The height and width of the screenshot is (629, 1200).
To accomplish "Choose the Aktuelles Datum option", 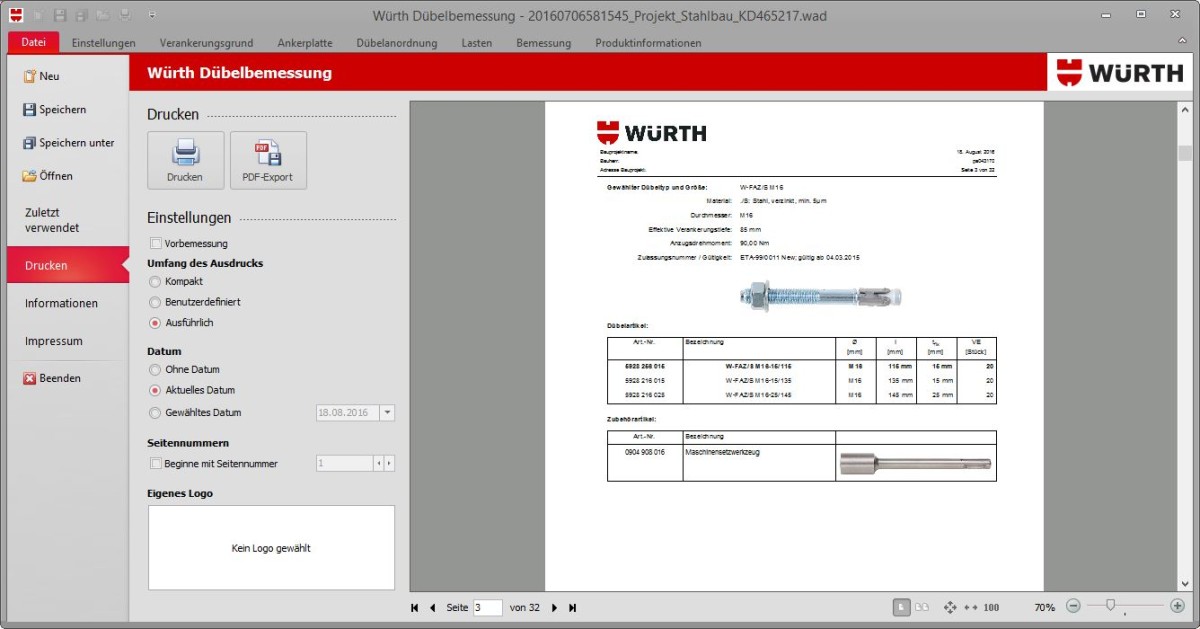I will click(155, 390).
